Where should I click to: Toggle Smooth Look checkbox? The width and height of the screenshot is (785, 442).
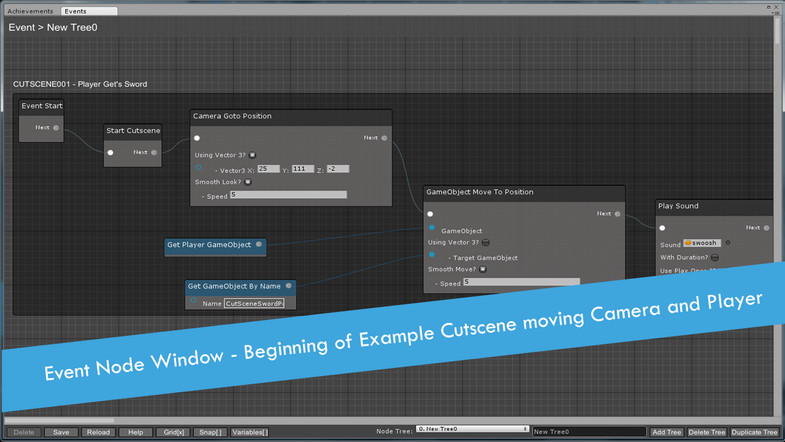point(248,182)
